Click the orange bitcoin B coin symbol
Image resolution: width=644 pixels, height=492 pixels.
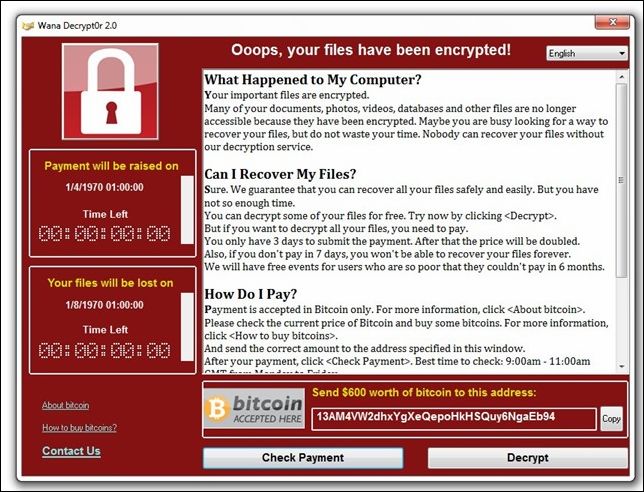(217, 409)
